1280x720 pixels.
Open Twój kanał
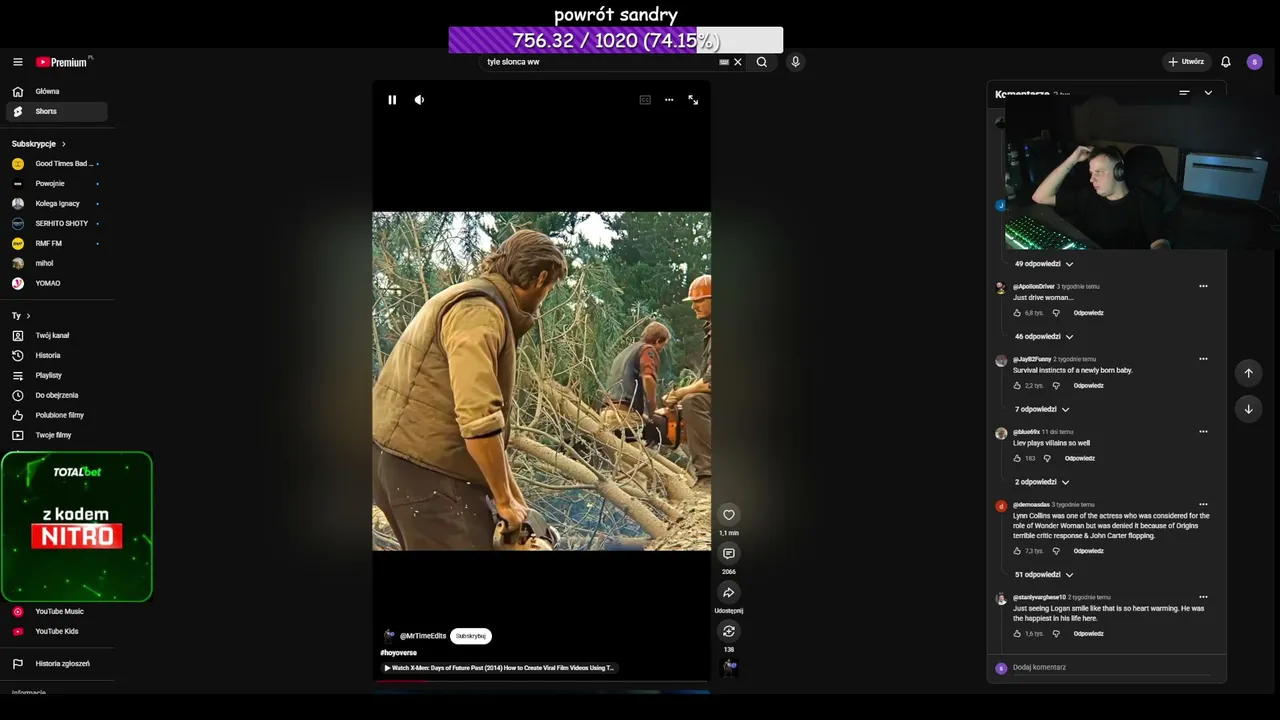click(57, 335)
